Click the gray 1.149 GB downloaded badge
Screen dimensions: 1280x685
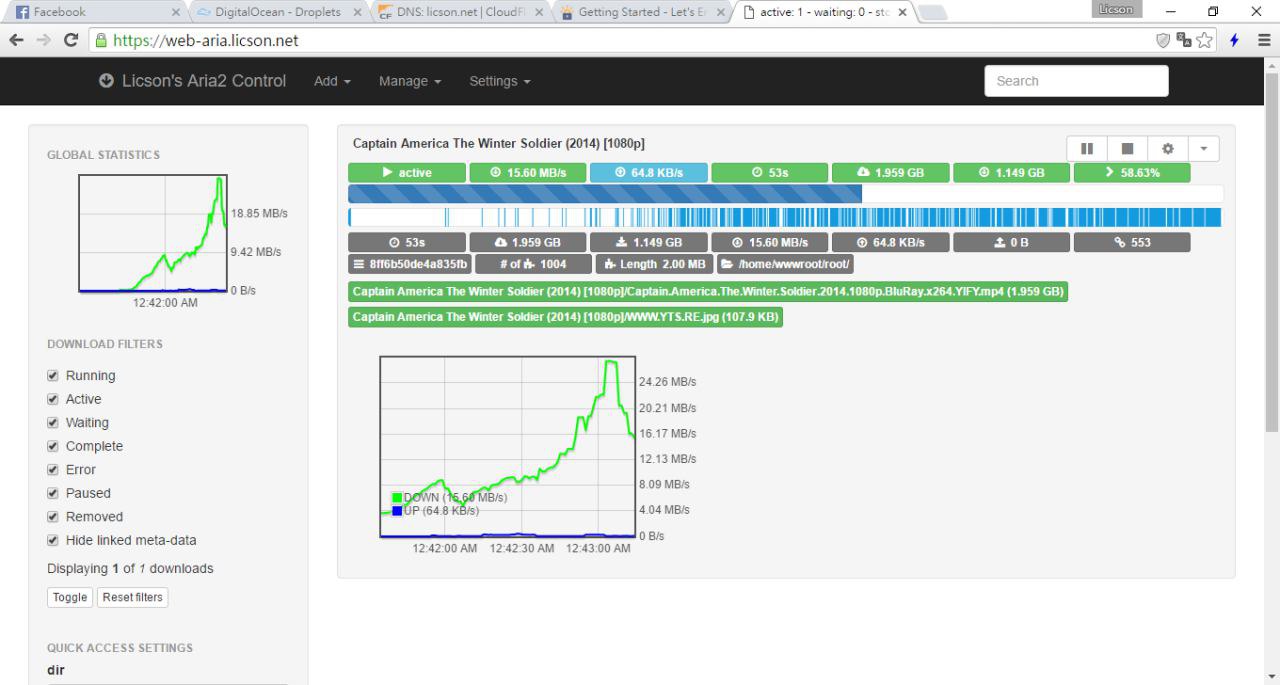(x=649, y=242)
